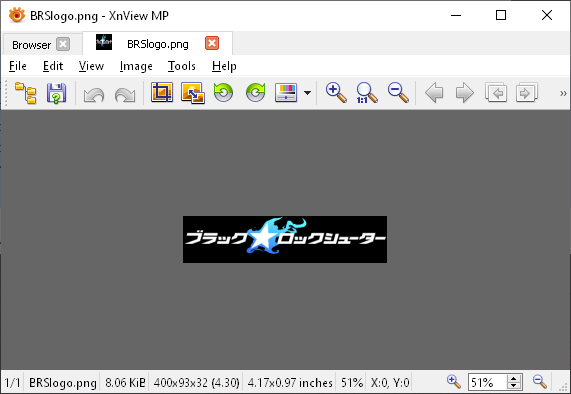Open the Browser folder tree icon

click(25, 93)
